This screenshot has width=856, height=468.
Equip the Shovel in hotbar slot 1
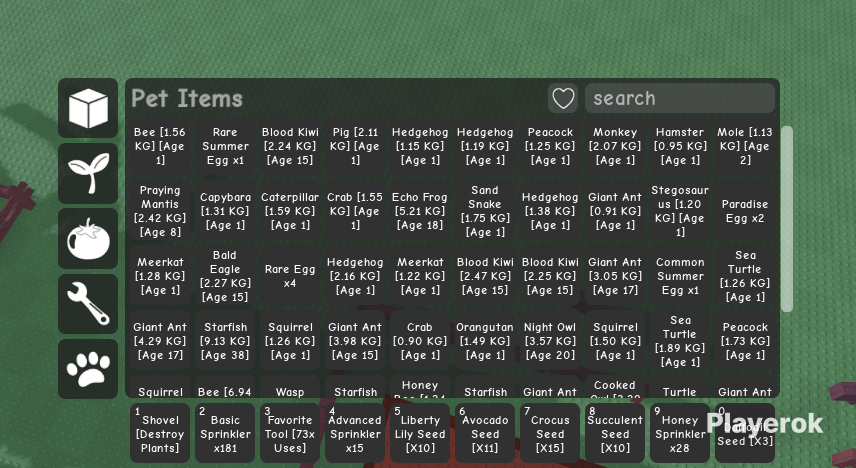(x=160, y=433)
